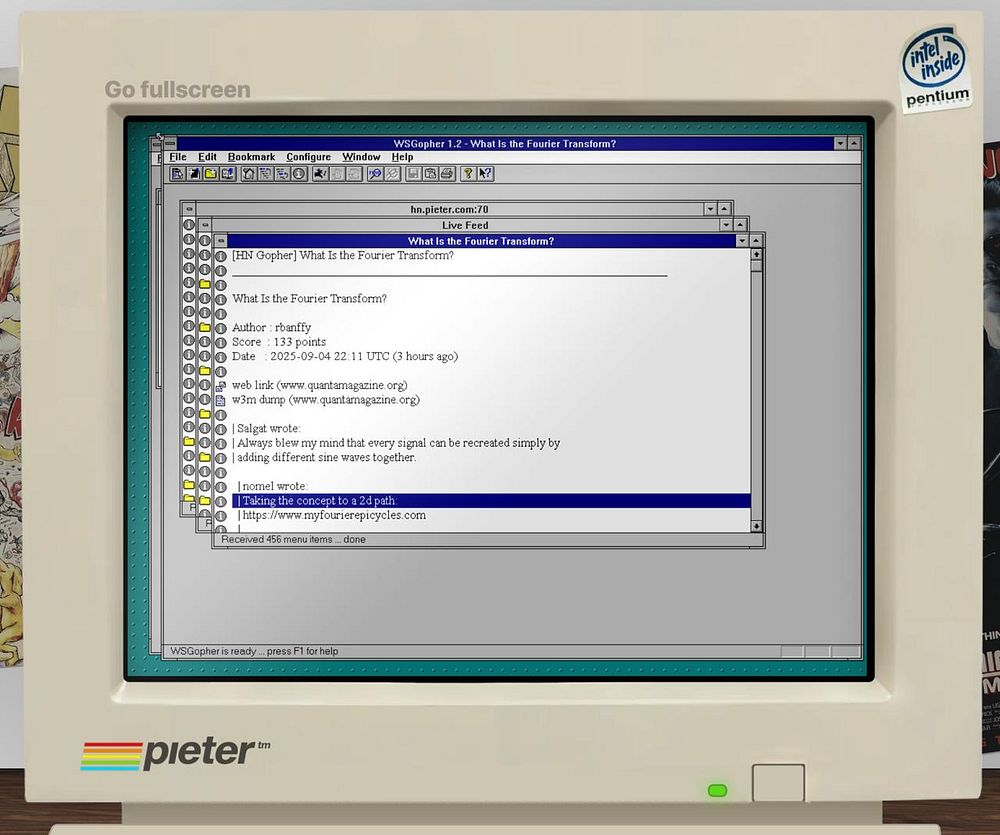Activate the 'hn.pieter.com:70' window title bar
Viewport: 1000px width, 835px height.
pyautogui.click(x=449, y=209)
